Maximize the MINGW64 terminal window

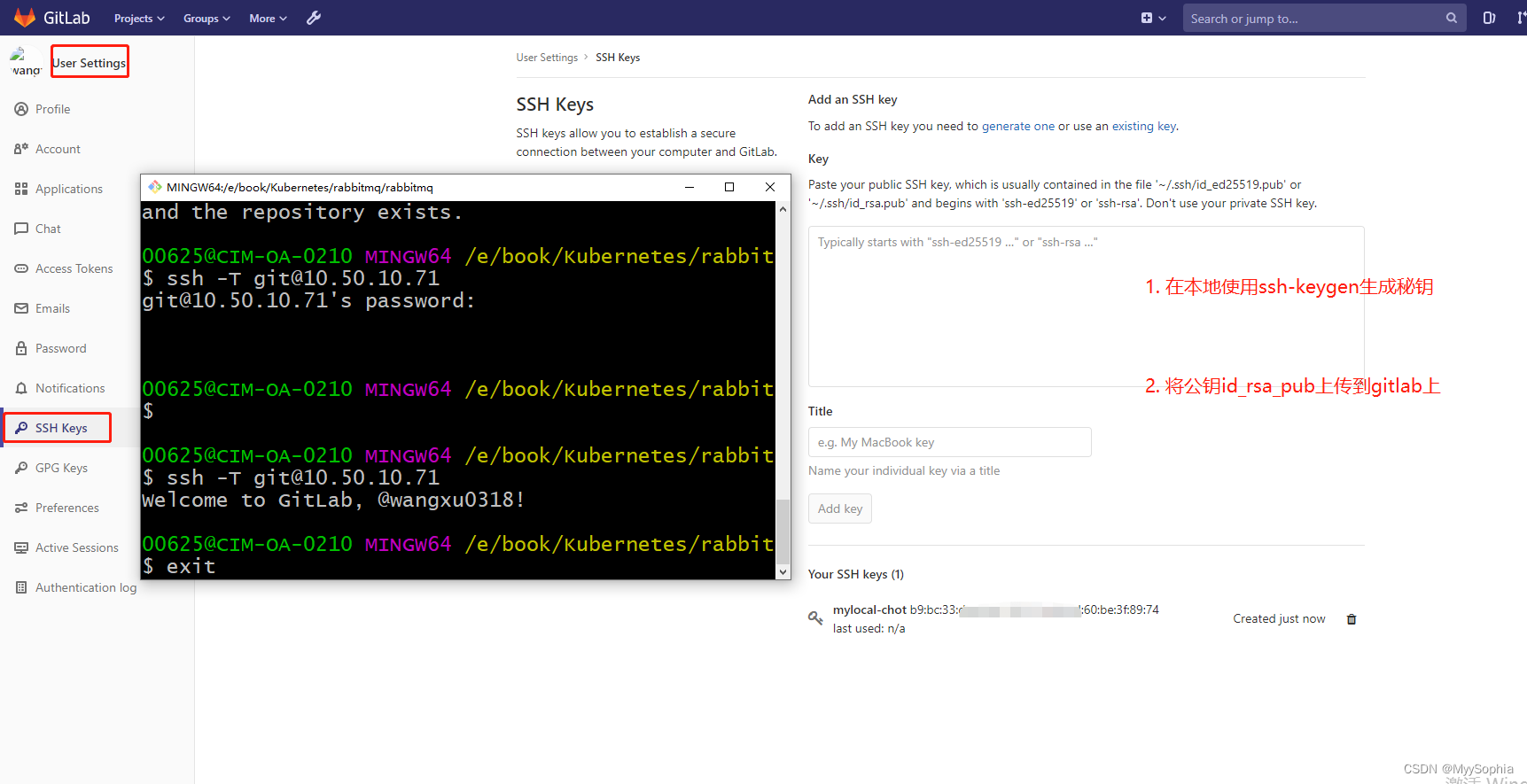click(x=729, y=187)
